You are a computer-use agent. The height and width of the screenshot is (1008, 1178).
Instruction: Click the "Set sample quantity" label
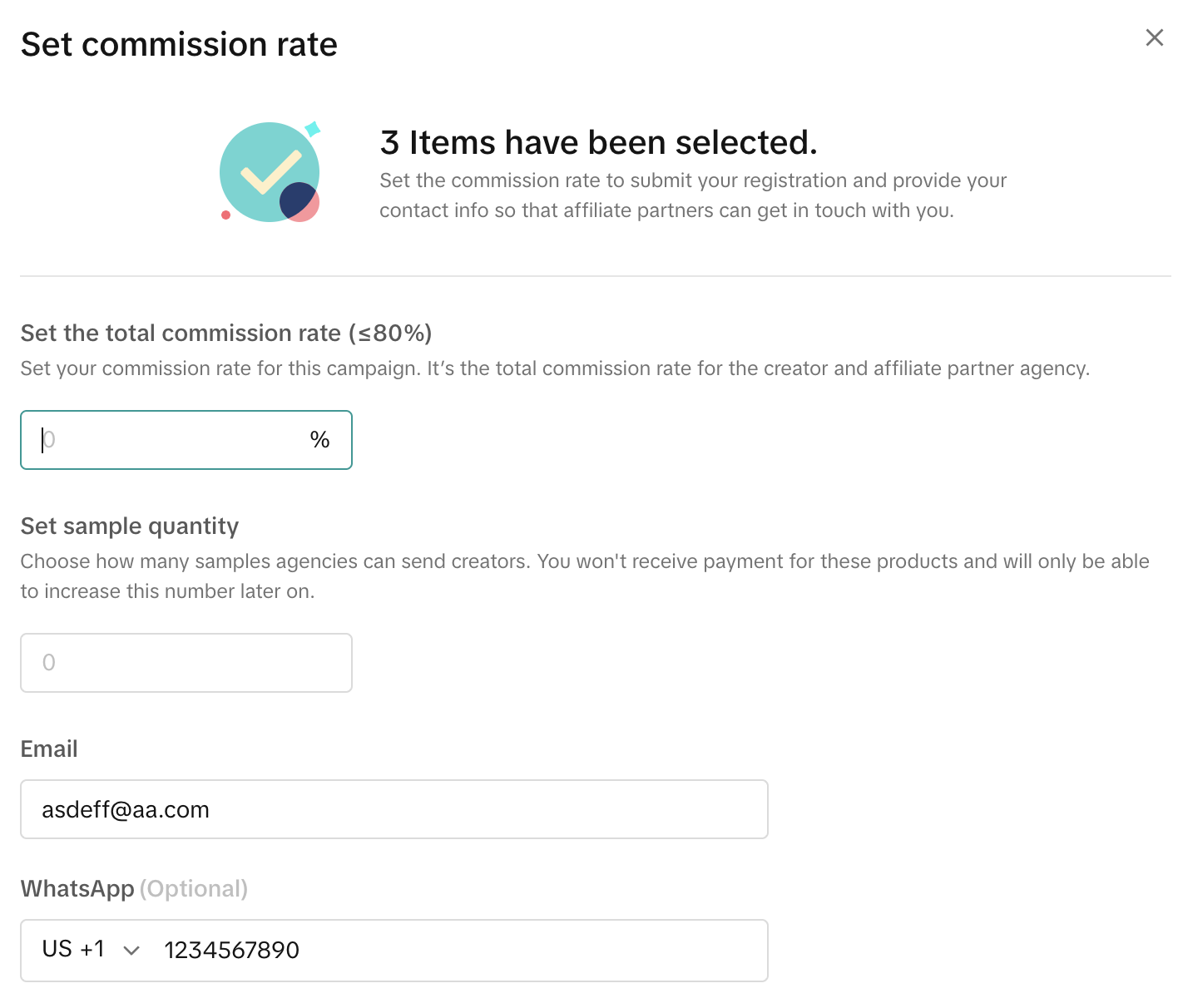[x=130, y=526]
